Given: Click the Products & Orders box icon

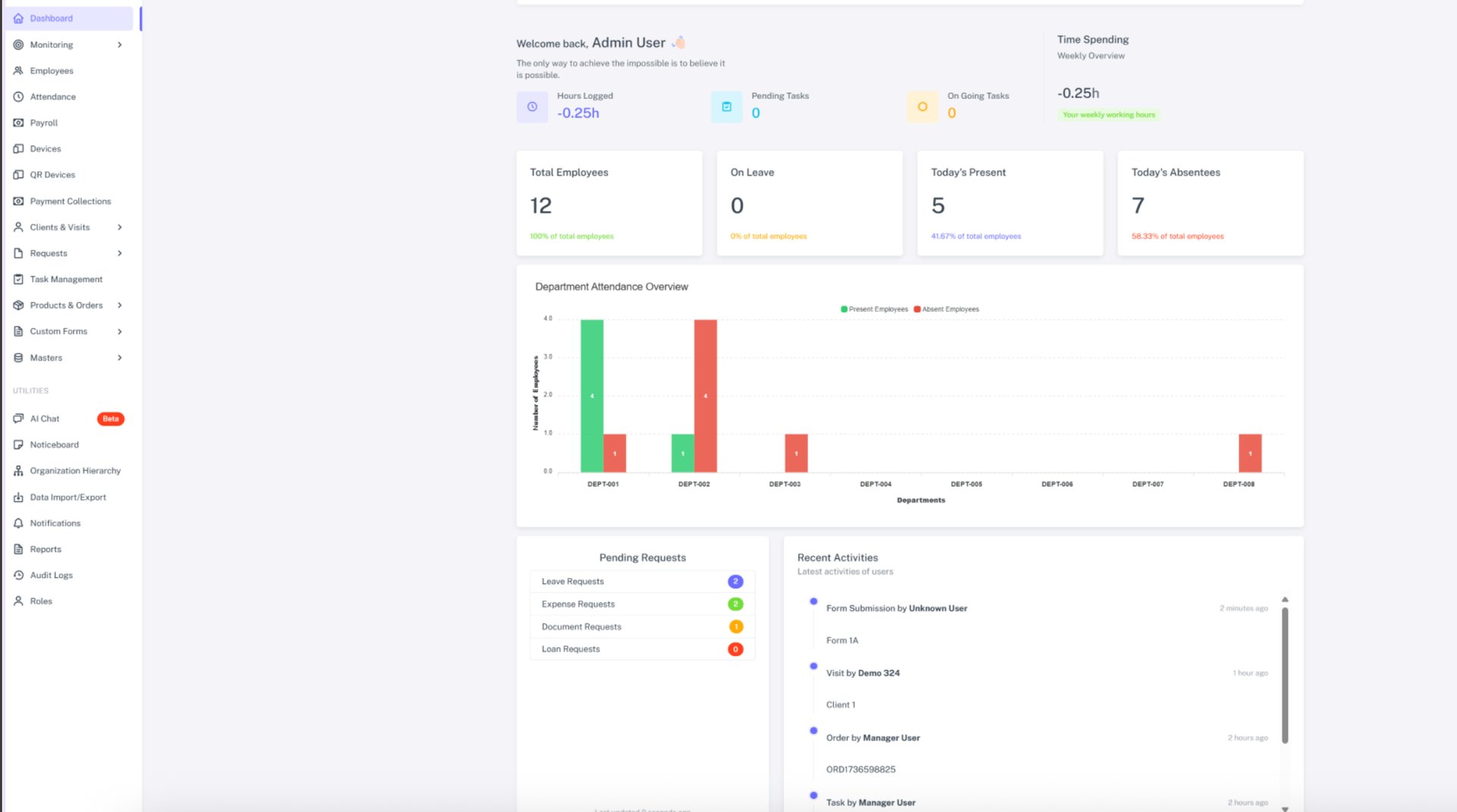Looking at the screenshot, I should (18, 305).
